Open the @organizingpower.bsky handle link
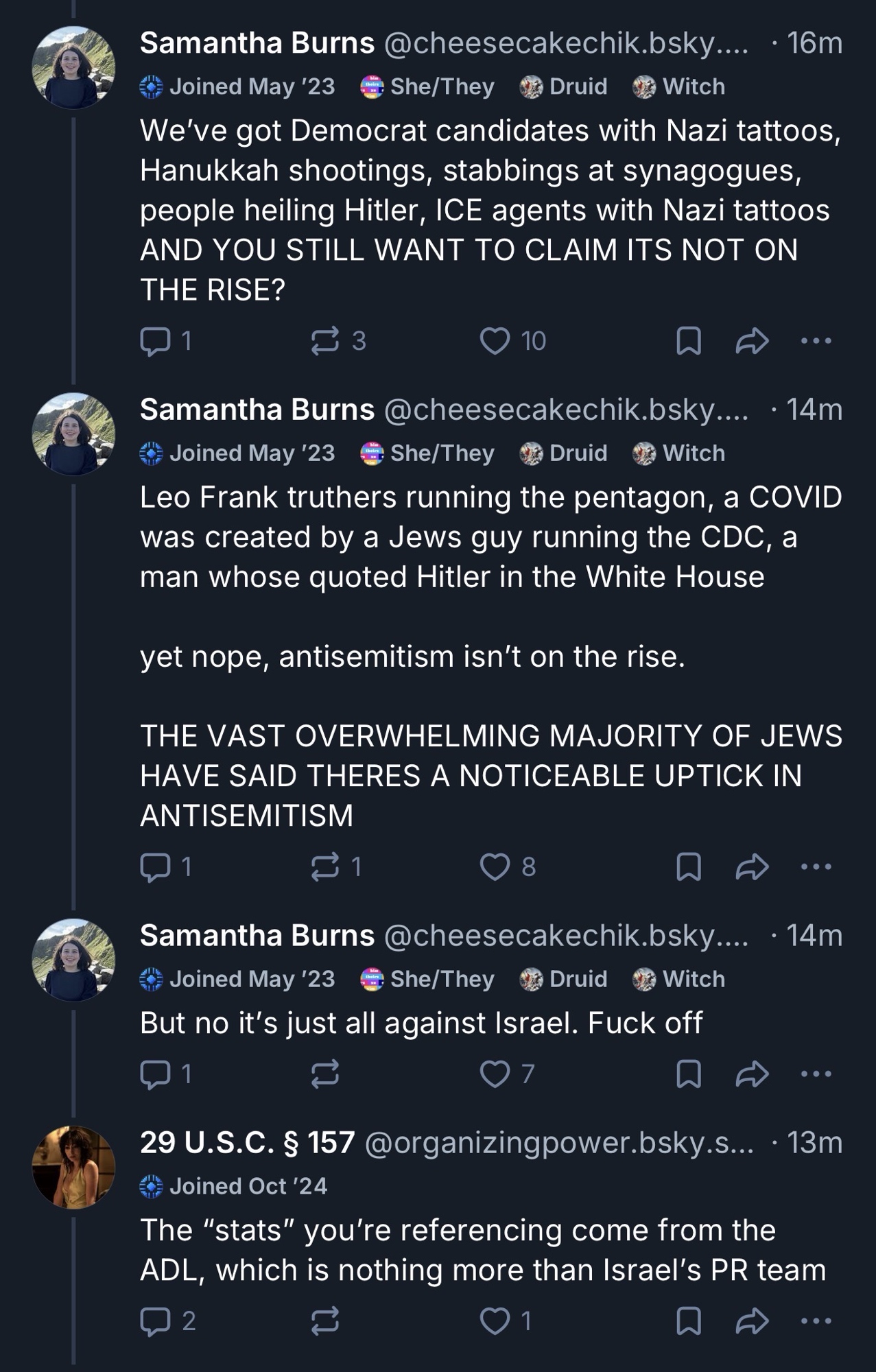The height and width of the screenshot is (1372, 876). (558, 1143)
